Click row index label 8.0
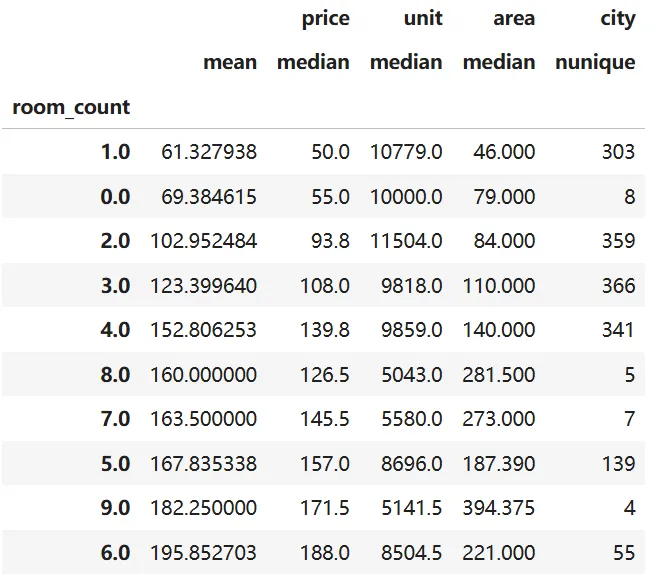 click(115, 375)
